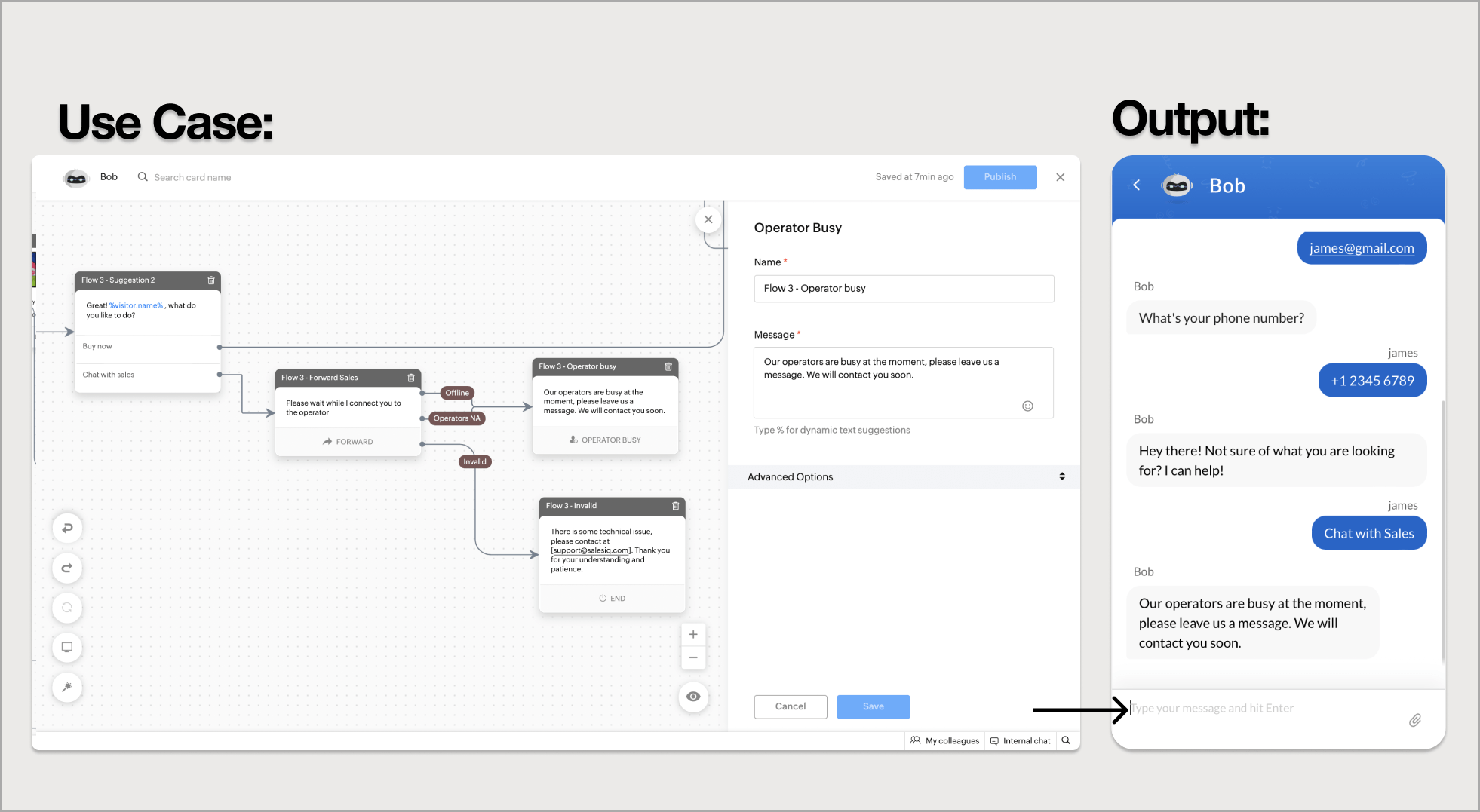Screen dimensions: 1480x812
Task: Click the 'Saved at 7min ago' status text
Action: (914, 177)
